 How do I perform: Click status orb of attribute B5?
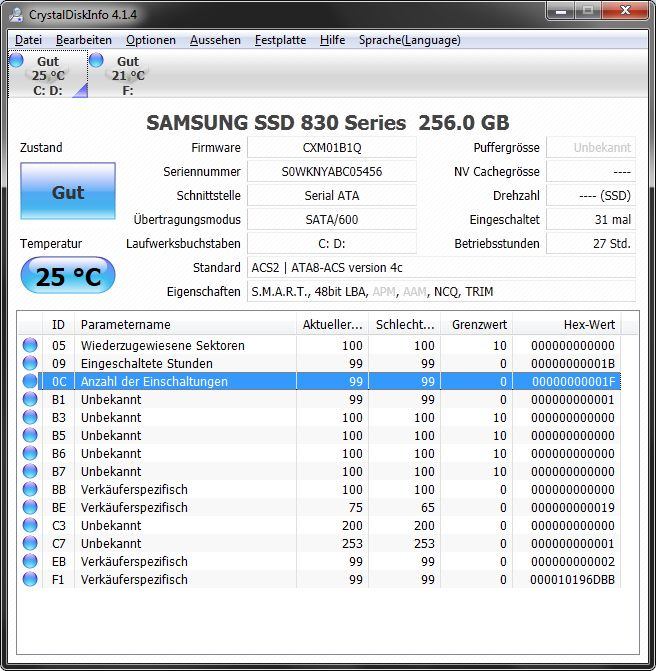coord(30,435)
